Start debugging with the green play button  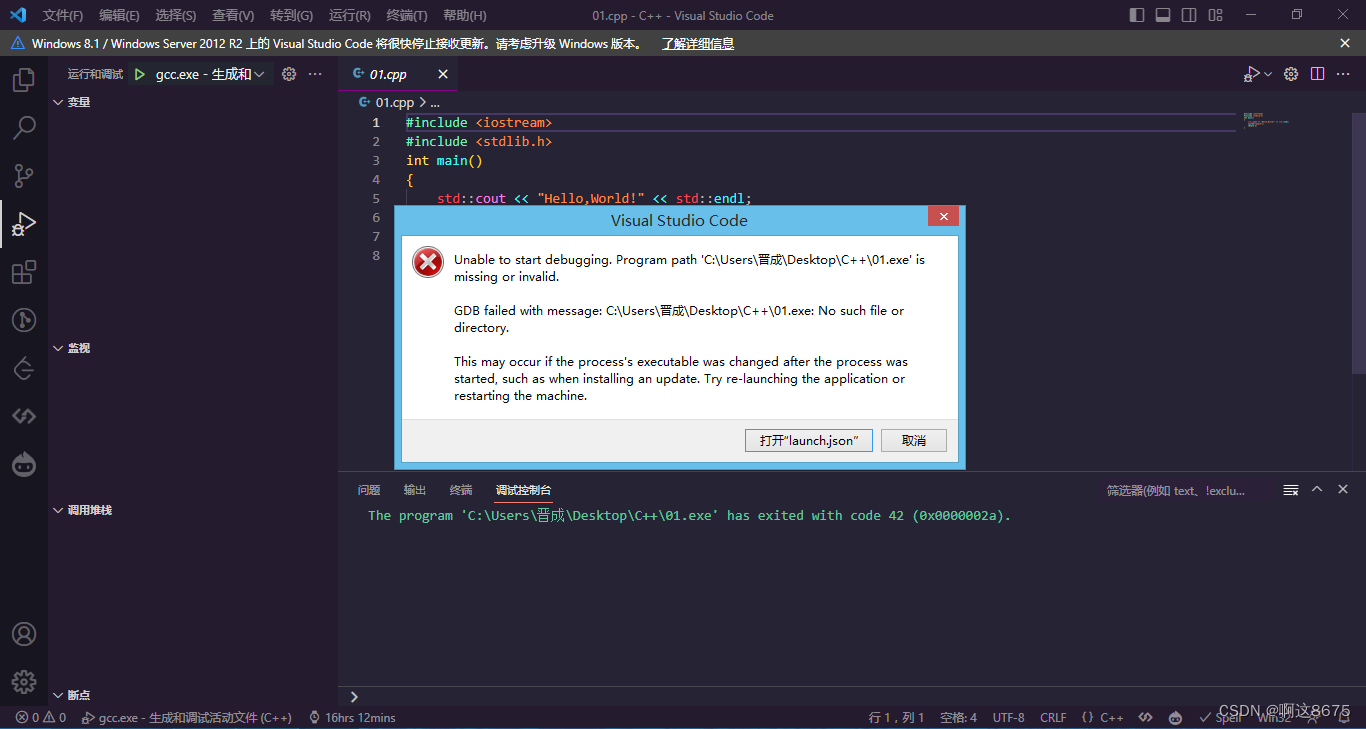[140, 74]
